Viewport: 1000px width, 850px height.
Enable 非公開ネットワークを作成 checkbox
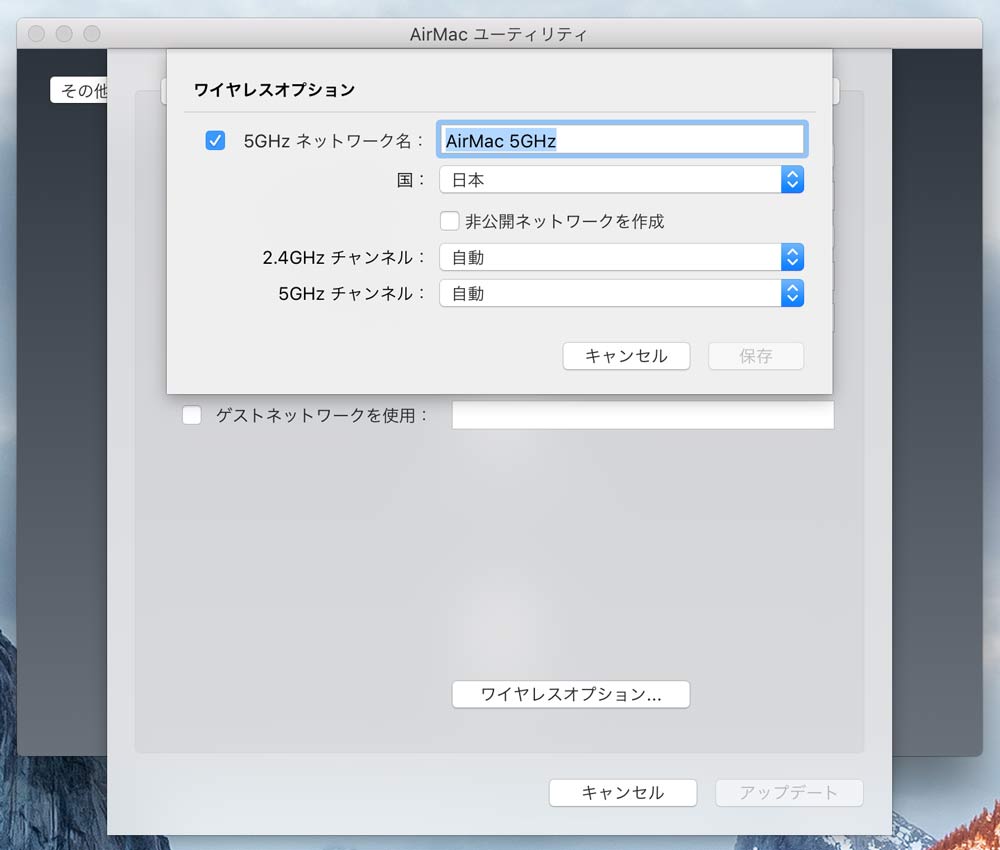click(x=450, y=221)
